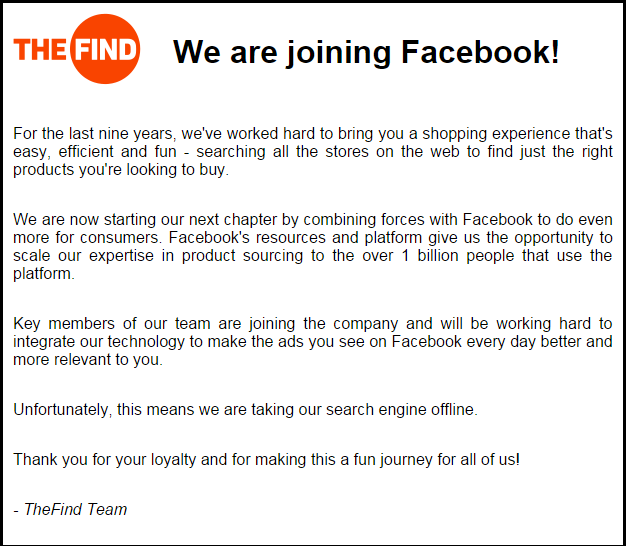The image size is (626, 546).
Task: Click the 'Unfortunately, this means' sentence
Action: pyautogui.click(x=245, y=410)
